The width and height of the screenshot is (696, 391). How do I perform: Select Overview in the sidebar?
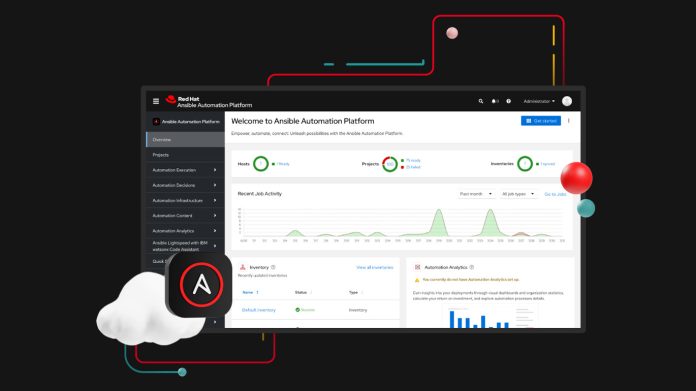point(185,139)
